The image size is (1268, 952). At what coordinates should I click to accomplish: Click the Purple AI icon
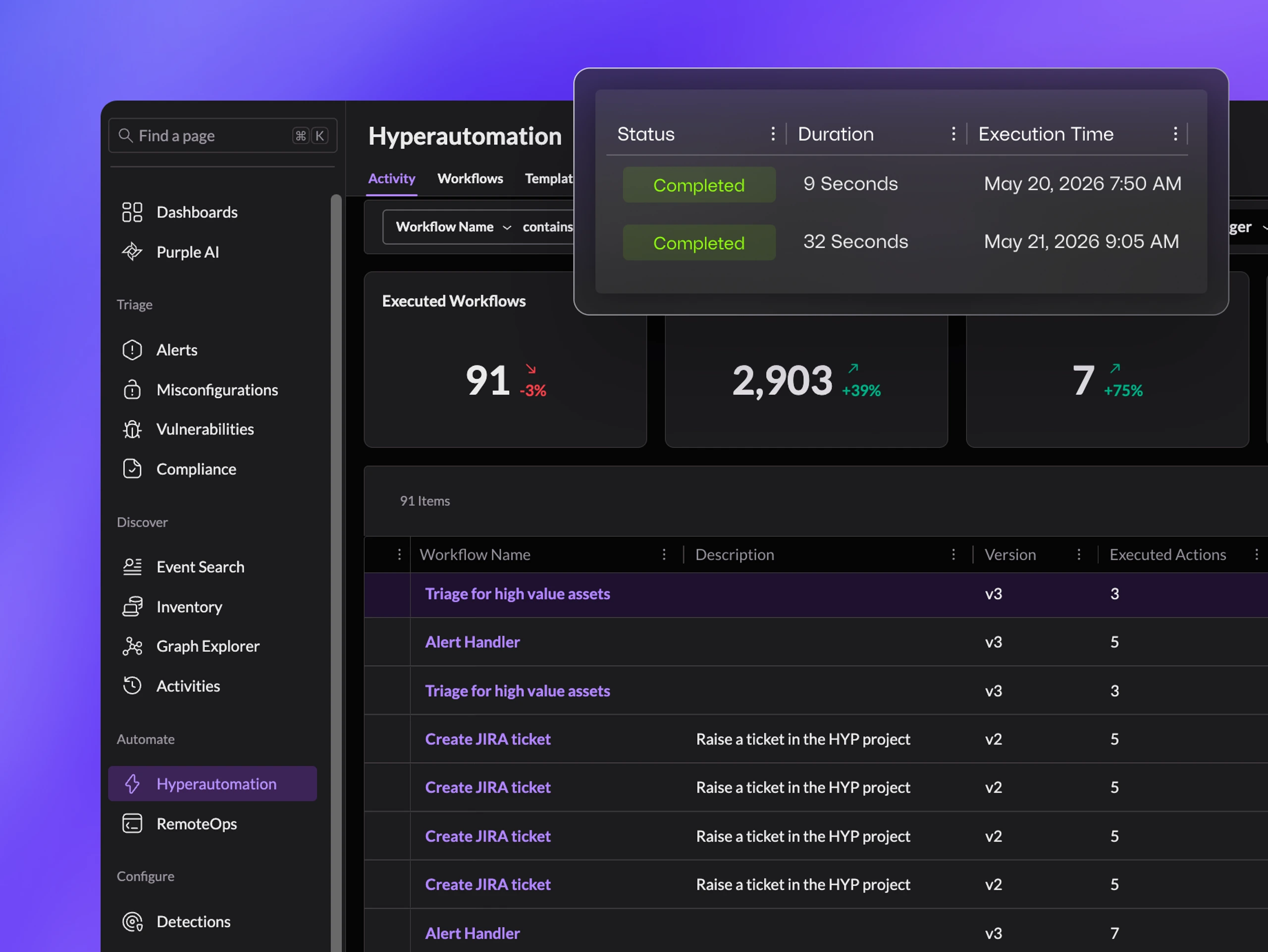pyautogui.click(x=132, y=252)
